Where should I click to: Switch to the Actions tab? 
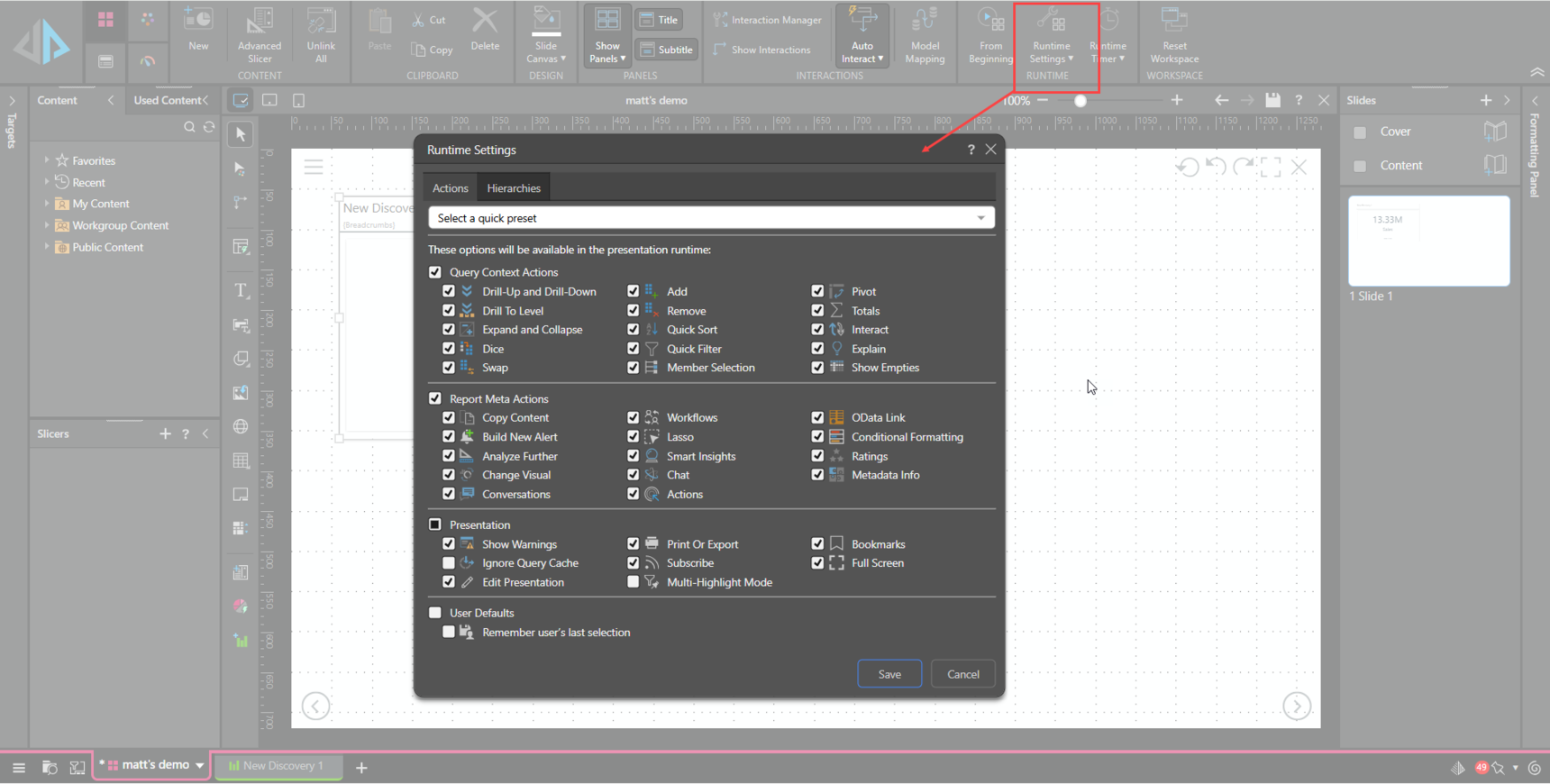point(450,188)
